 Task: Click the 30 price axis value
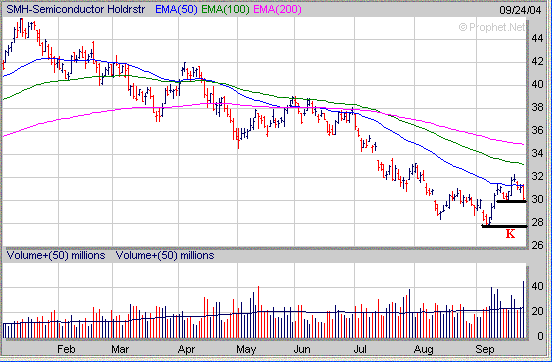(x=537, y=199)
